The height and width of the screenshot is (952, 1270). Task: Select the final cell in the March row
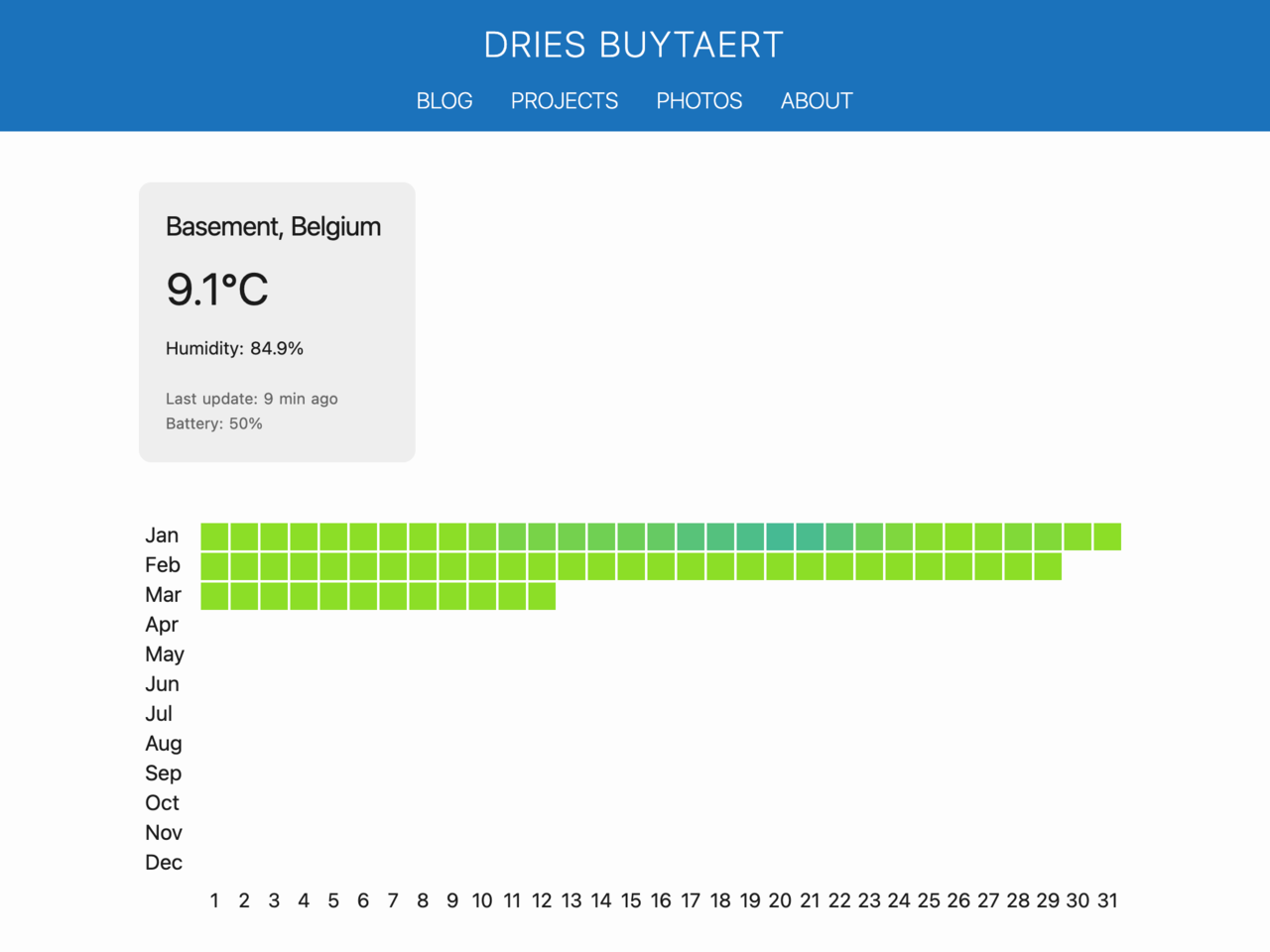click(542, 596)
